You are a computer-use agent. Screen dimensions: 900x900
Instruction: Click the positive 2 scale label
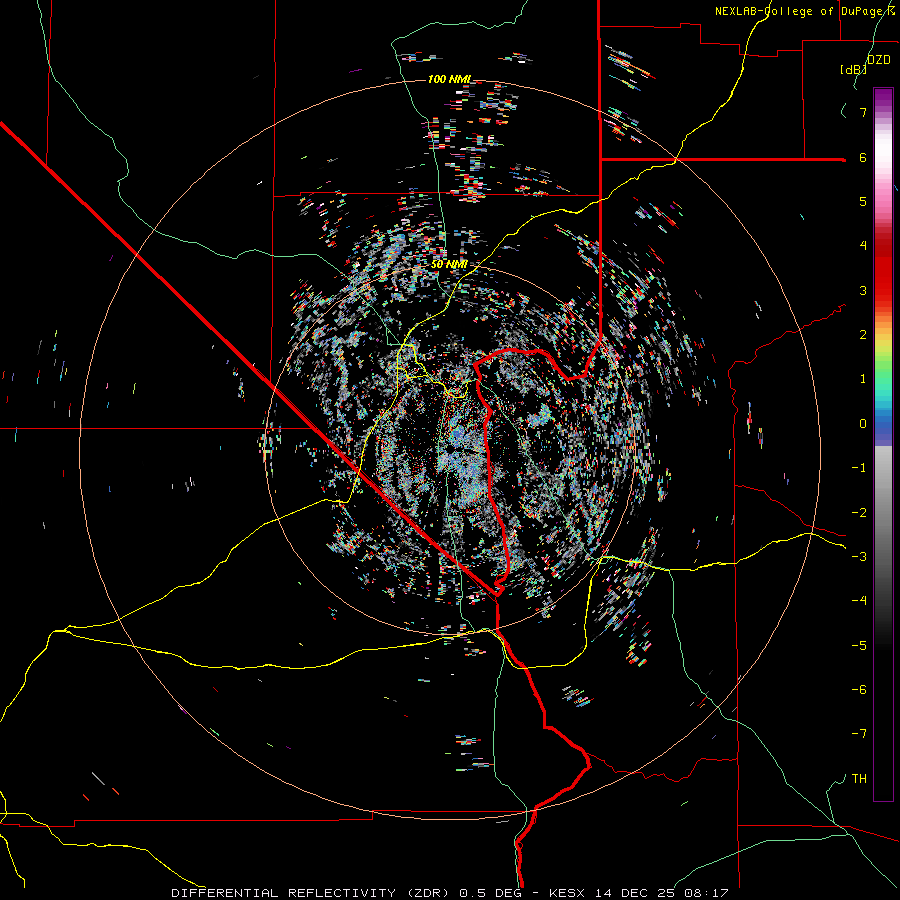click(863, 335)
